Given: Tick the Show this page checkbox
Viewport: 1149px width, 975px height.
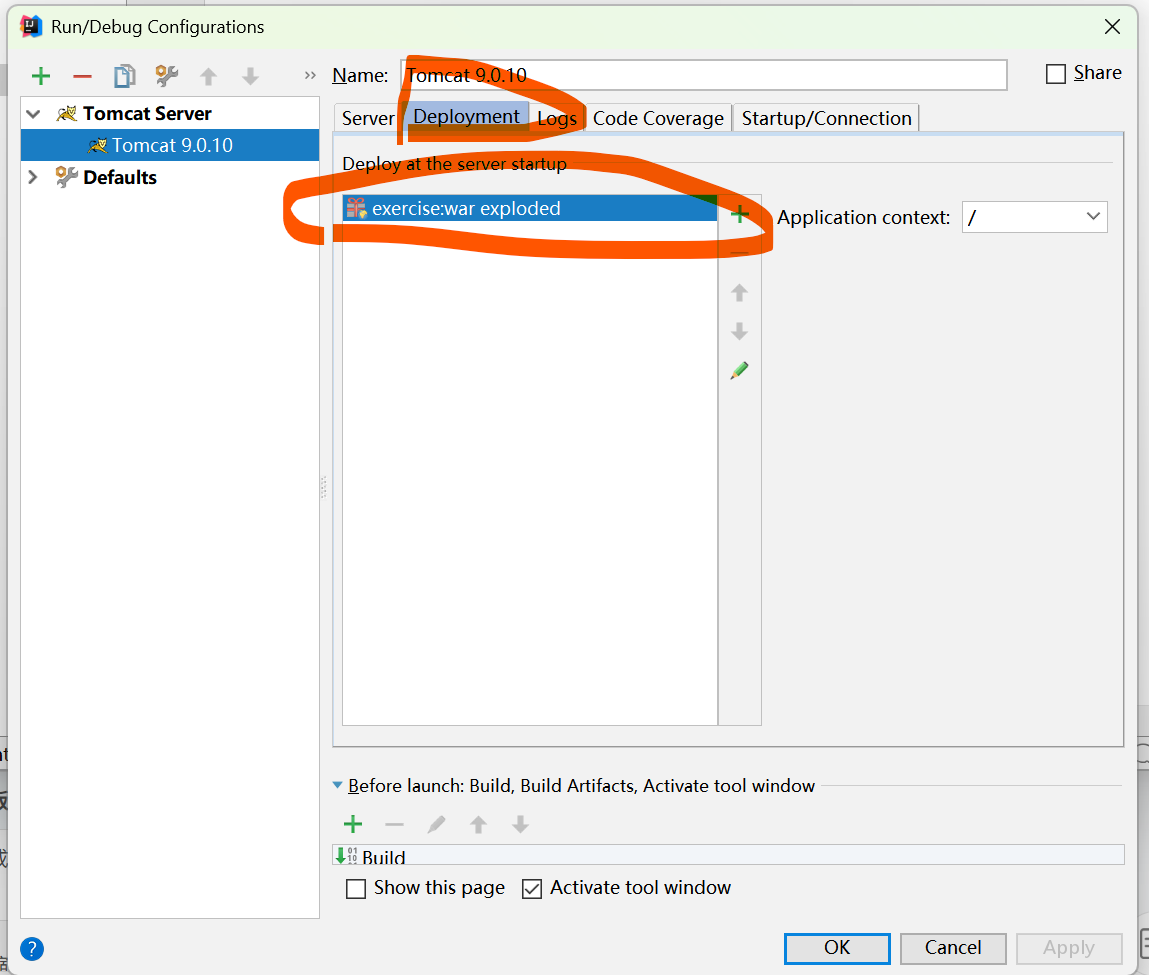Looking at the screenshot, I should 356,889.
